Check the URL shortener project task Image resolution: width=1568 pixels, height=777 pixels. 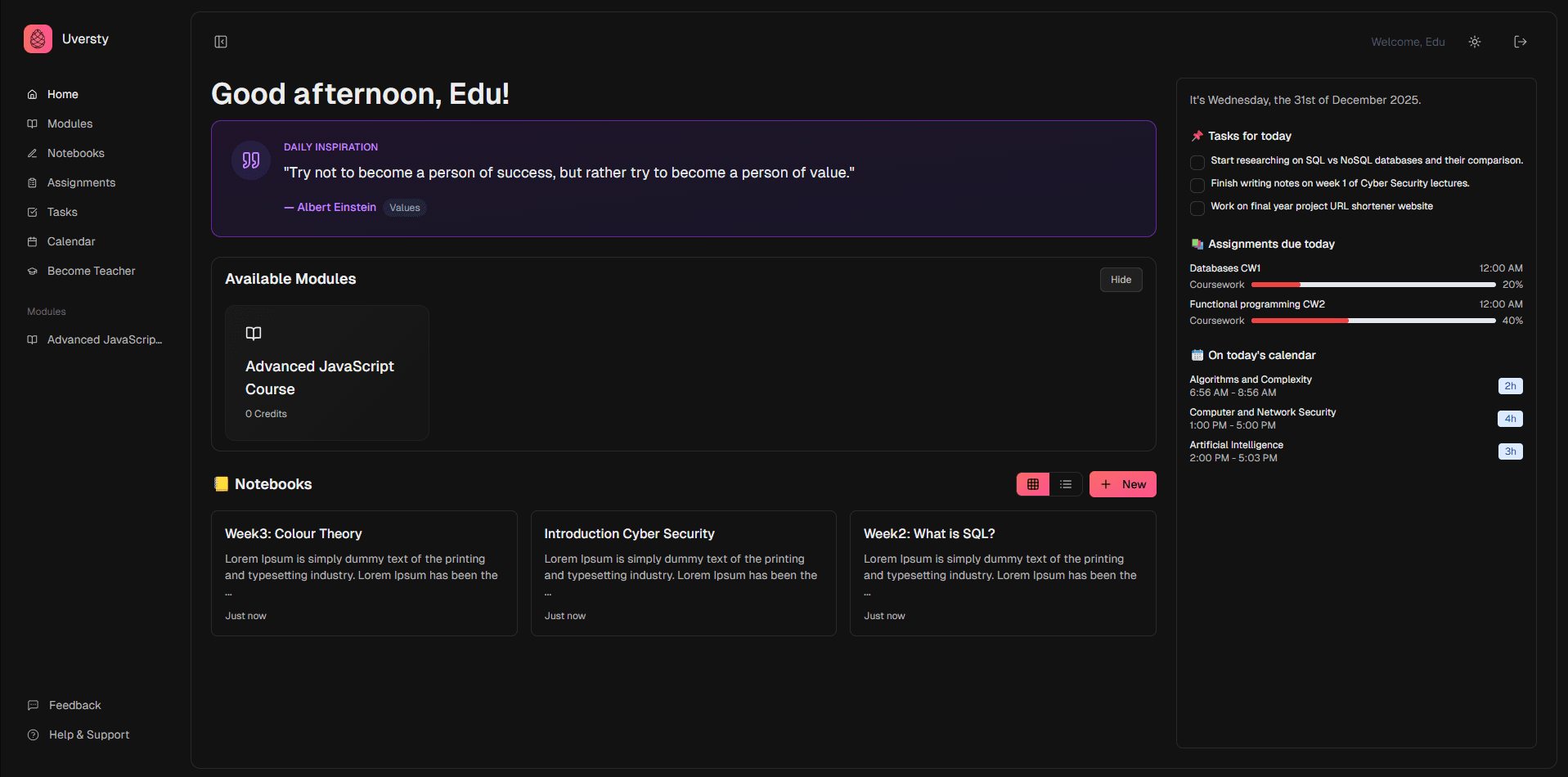point(1197,209)
